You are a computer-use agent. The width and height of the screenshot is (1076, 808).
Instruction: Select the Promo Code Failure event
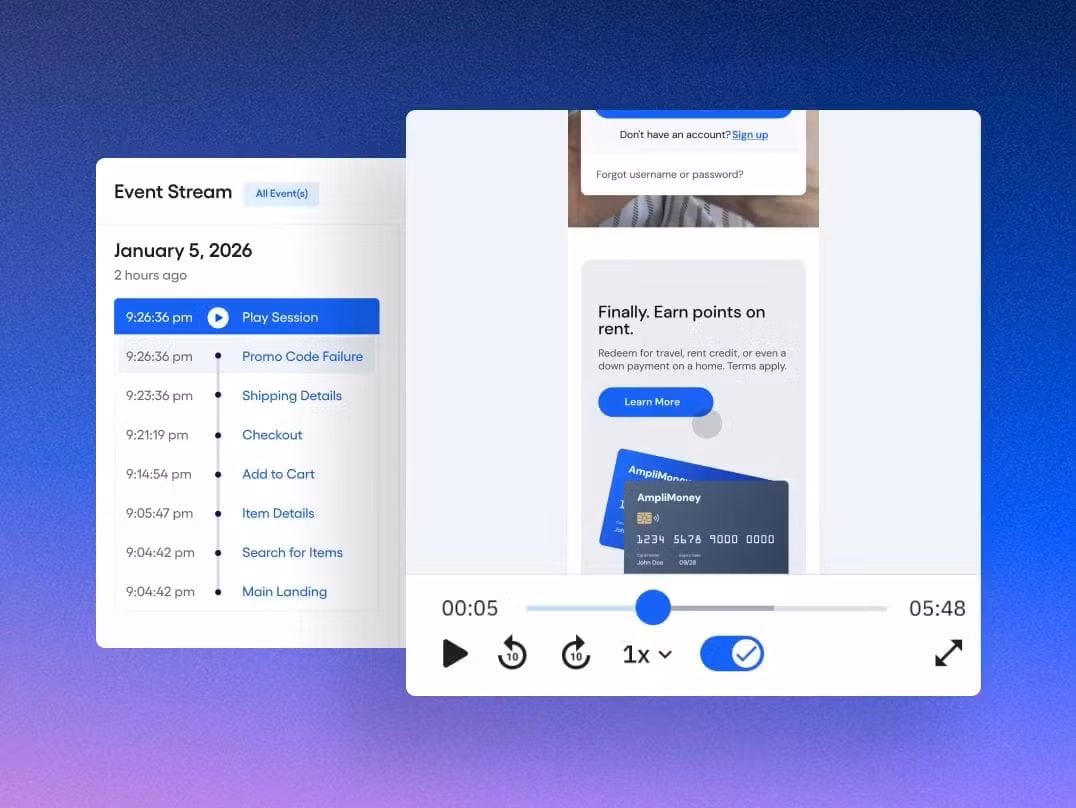pyautogui.click(x=302, y=356)
